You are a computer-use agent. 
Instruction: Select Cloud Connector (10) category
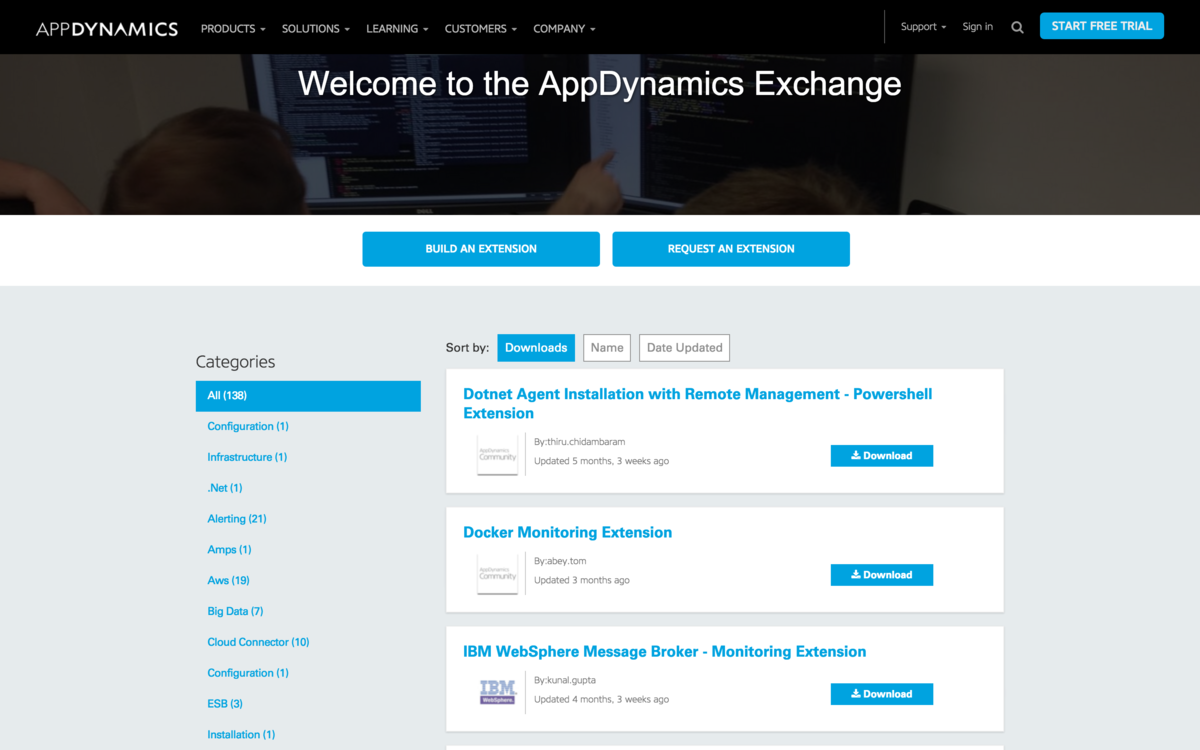[x=258, y=642]
